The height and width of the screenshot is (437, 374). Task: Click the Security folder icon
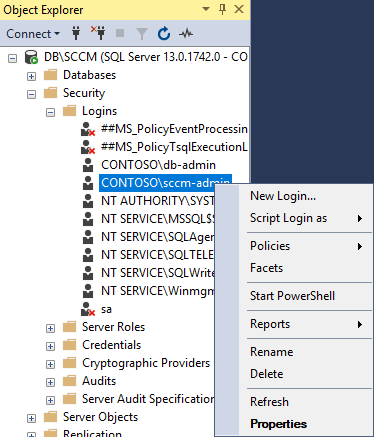50,93
